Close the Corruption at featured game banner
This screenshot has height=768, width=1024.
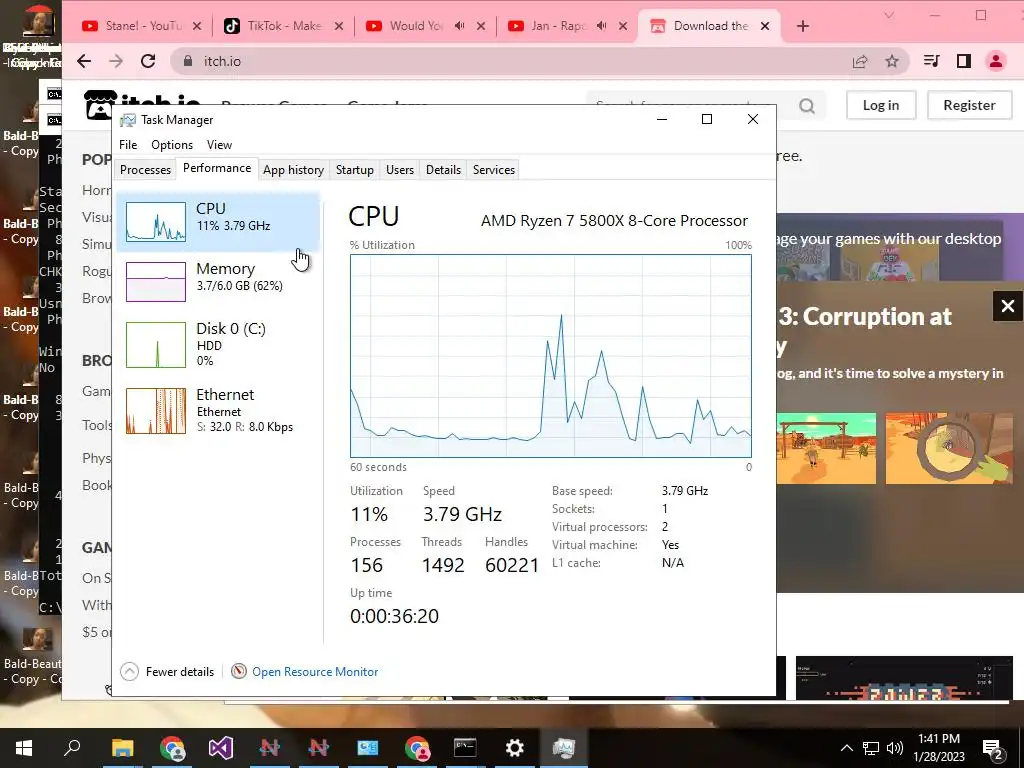1008,306
